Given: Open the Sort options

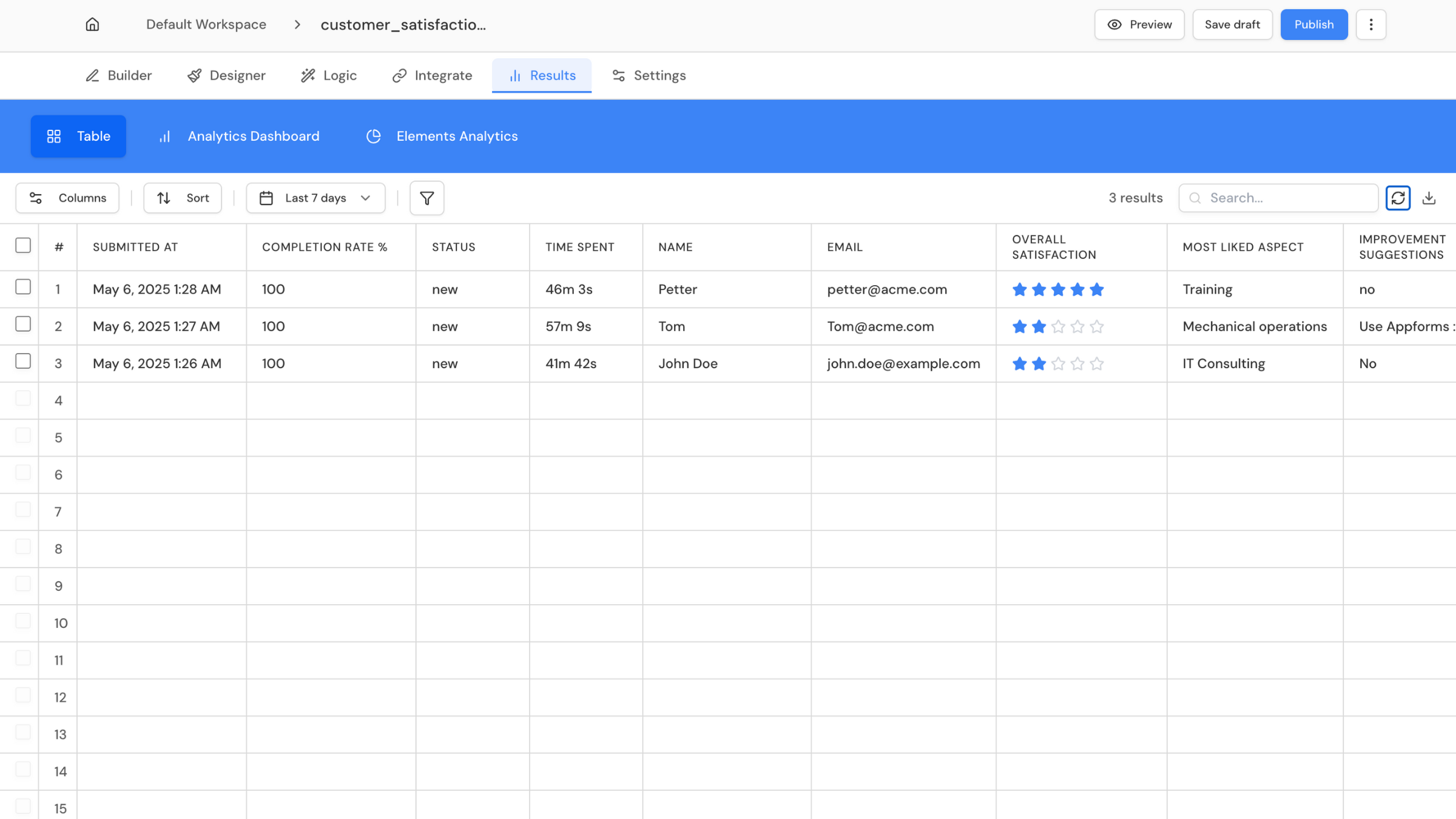Looking at the screenshot, I should pyautogui.click(x=183, y=198).
